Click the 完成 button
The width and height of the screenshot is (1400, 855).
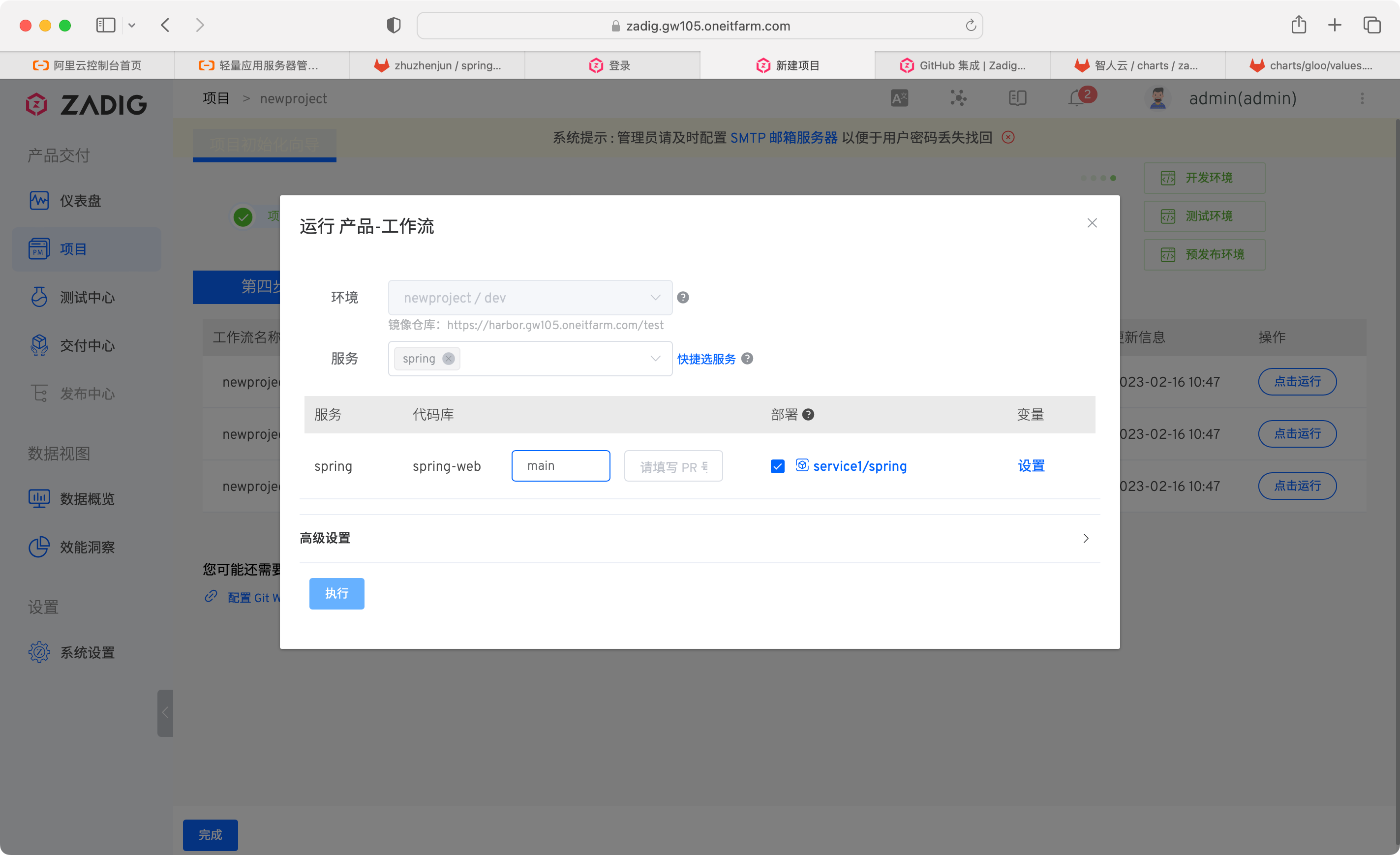[210, 834]
